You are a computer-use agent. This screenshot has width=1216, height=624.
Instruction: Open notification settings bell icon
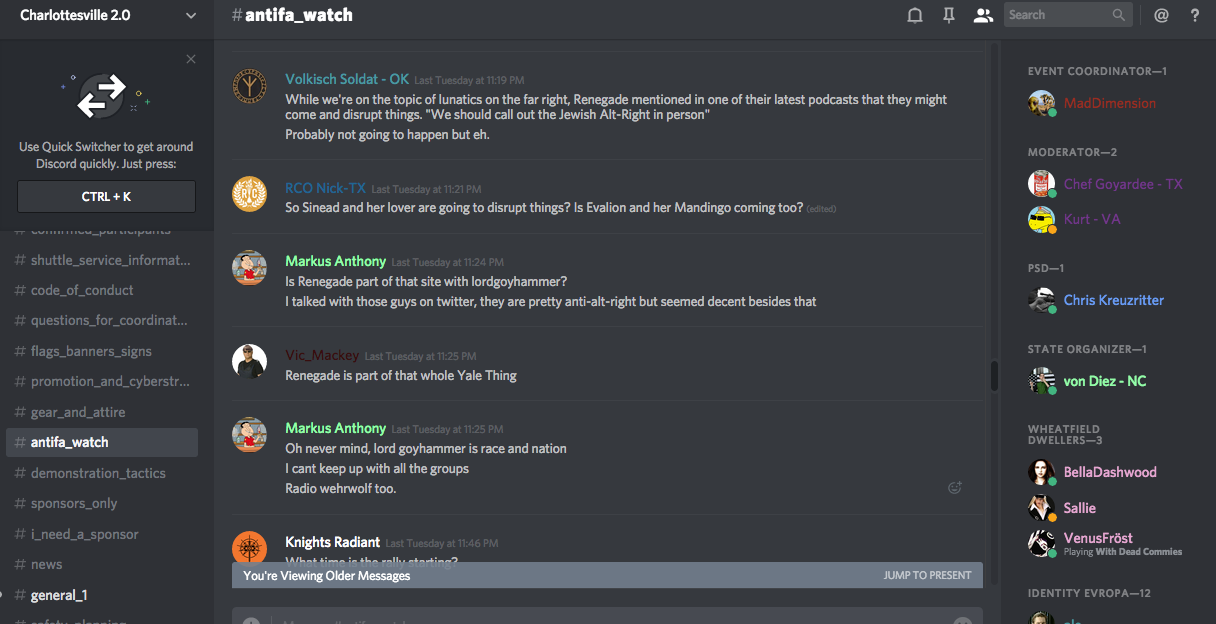[x=914, y=15]
